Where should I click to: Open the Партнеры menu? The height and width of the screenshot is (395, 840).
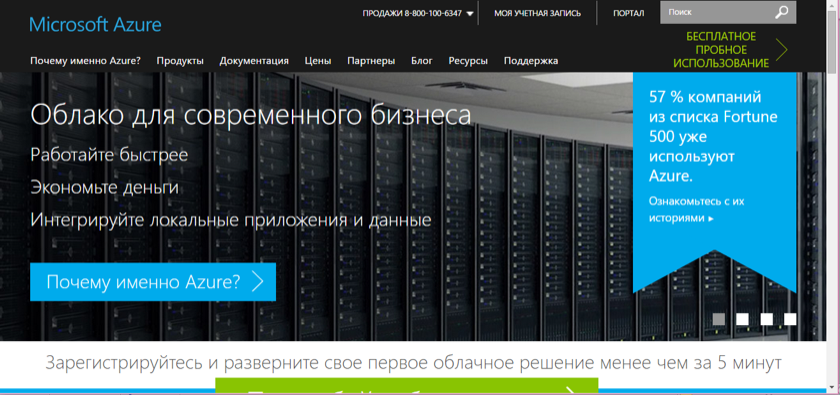point(371,61)
